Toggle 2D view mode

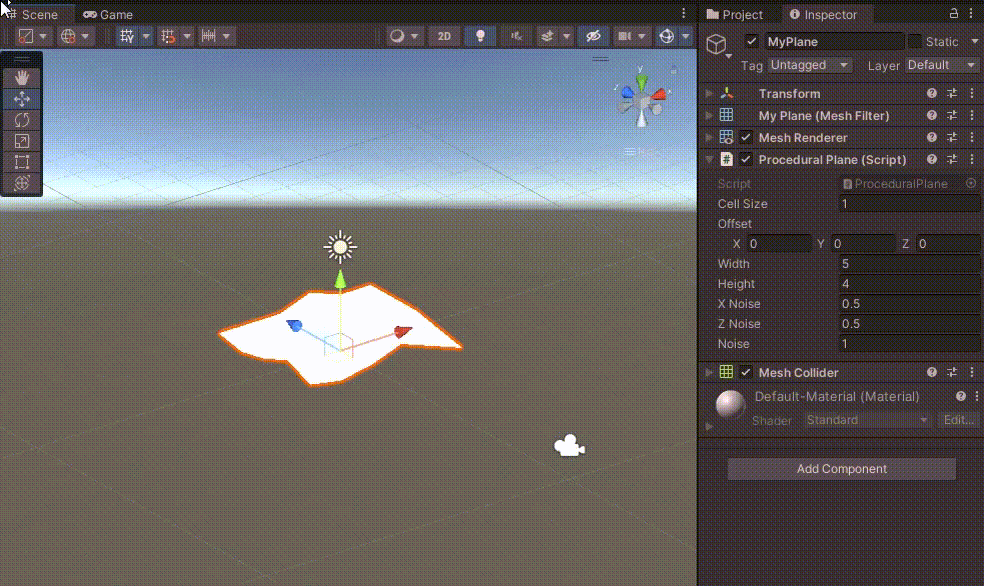pyautogui.click(x=444, y=36)
